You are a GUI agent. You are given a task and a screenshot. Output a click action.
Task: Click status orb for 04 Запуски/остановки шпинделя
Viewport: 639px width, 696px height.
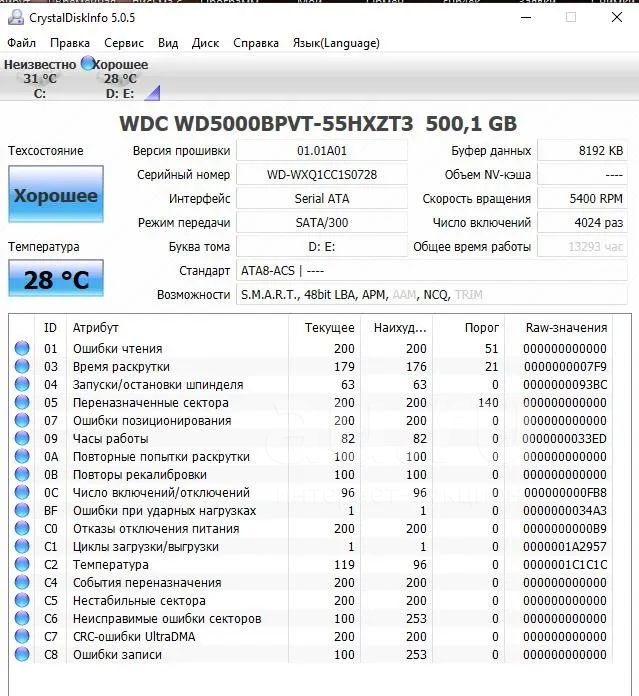(22, 384)
